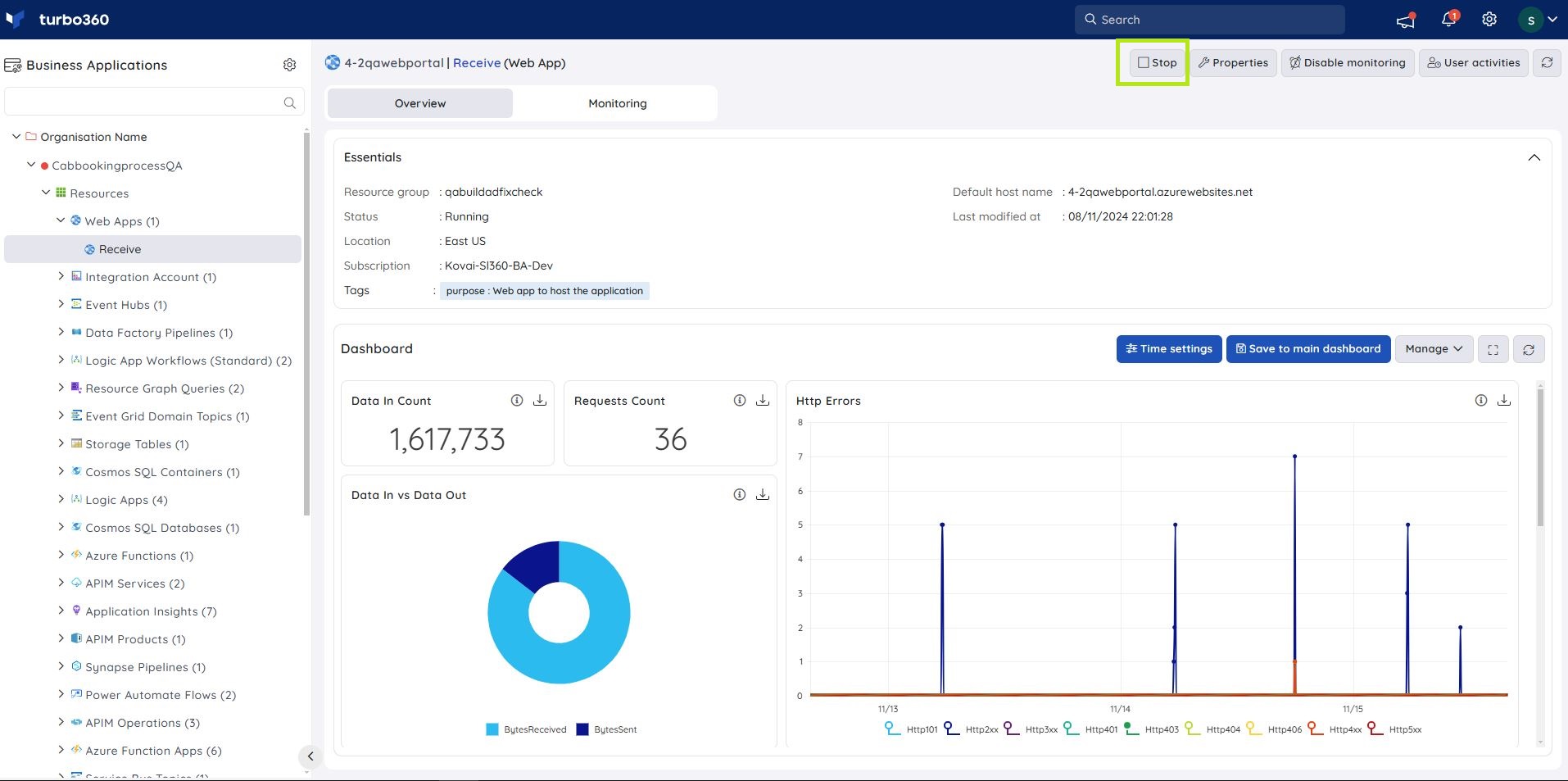Image resolution: width=1568 pixels, height=781 pixels.
Task: Open the user profile avatar menu
Action: point(1538,20)
